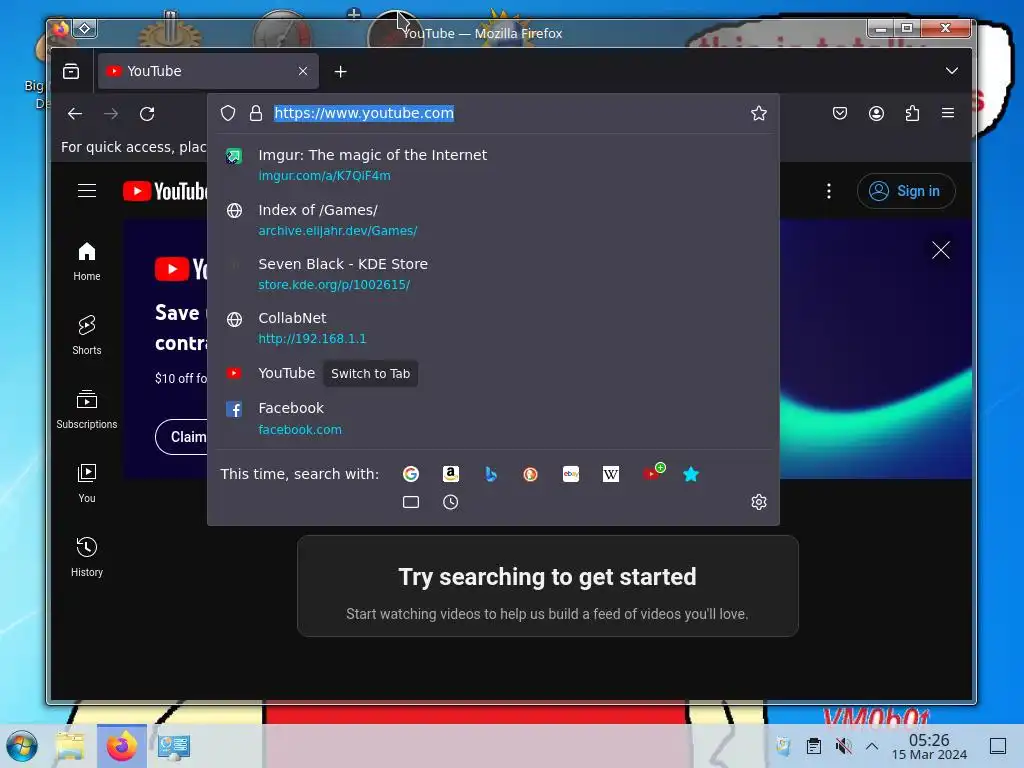Open file manager from taskbar

(71, 746)
